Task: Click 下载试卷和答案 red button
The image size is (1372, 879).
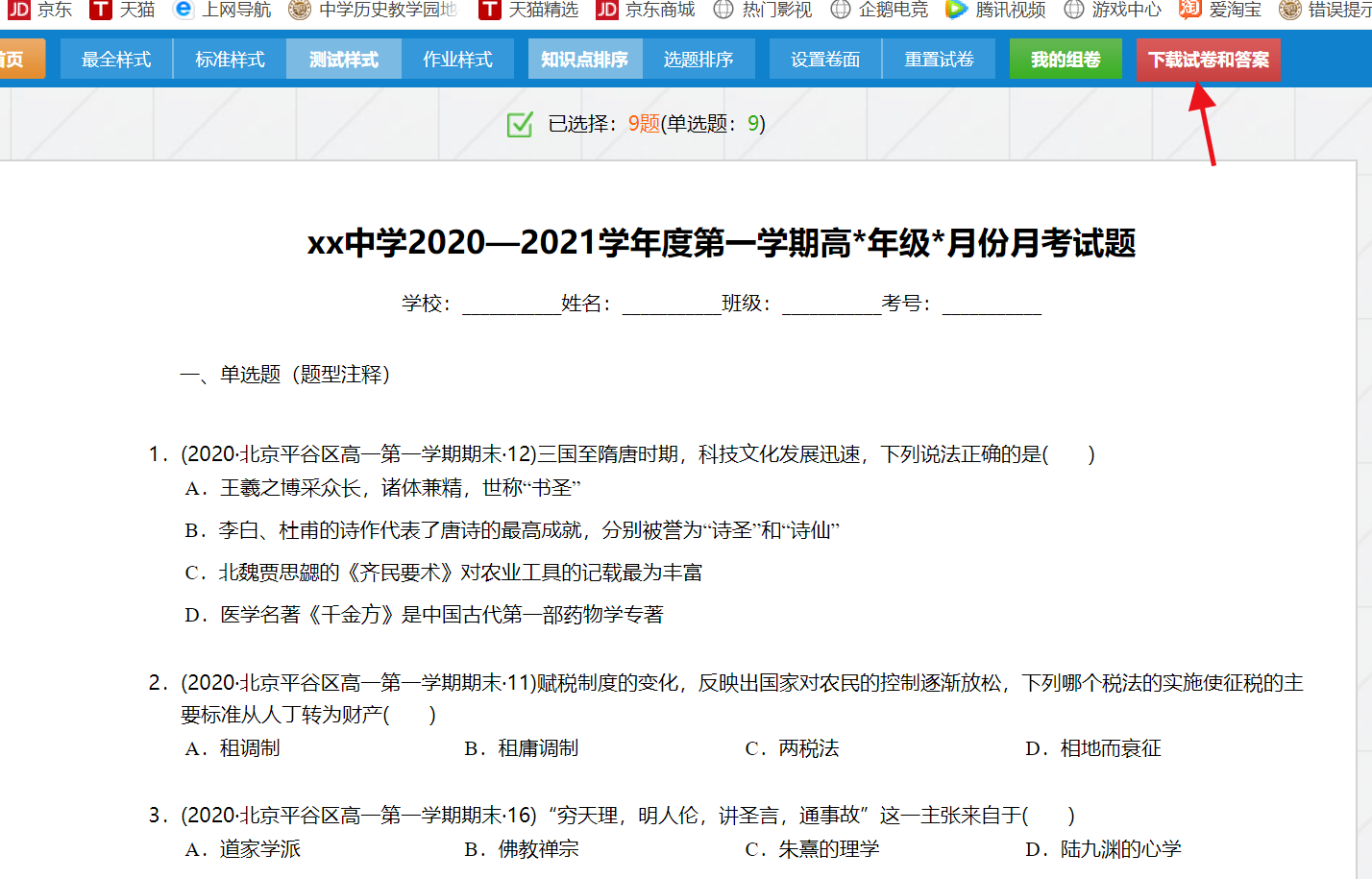Action: pyautogui.click(x=1209, y=60)
